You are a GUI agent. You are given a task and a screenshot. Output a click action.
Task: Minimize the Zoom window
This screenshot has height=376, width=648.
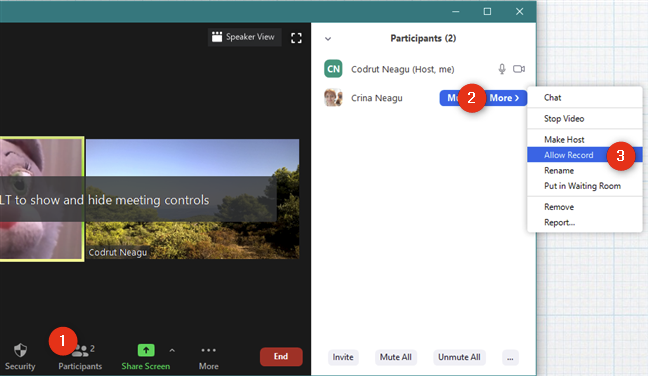(455, 12)
